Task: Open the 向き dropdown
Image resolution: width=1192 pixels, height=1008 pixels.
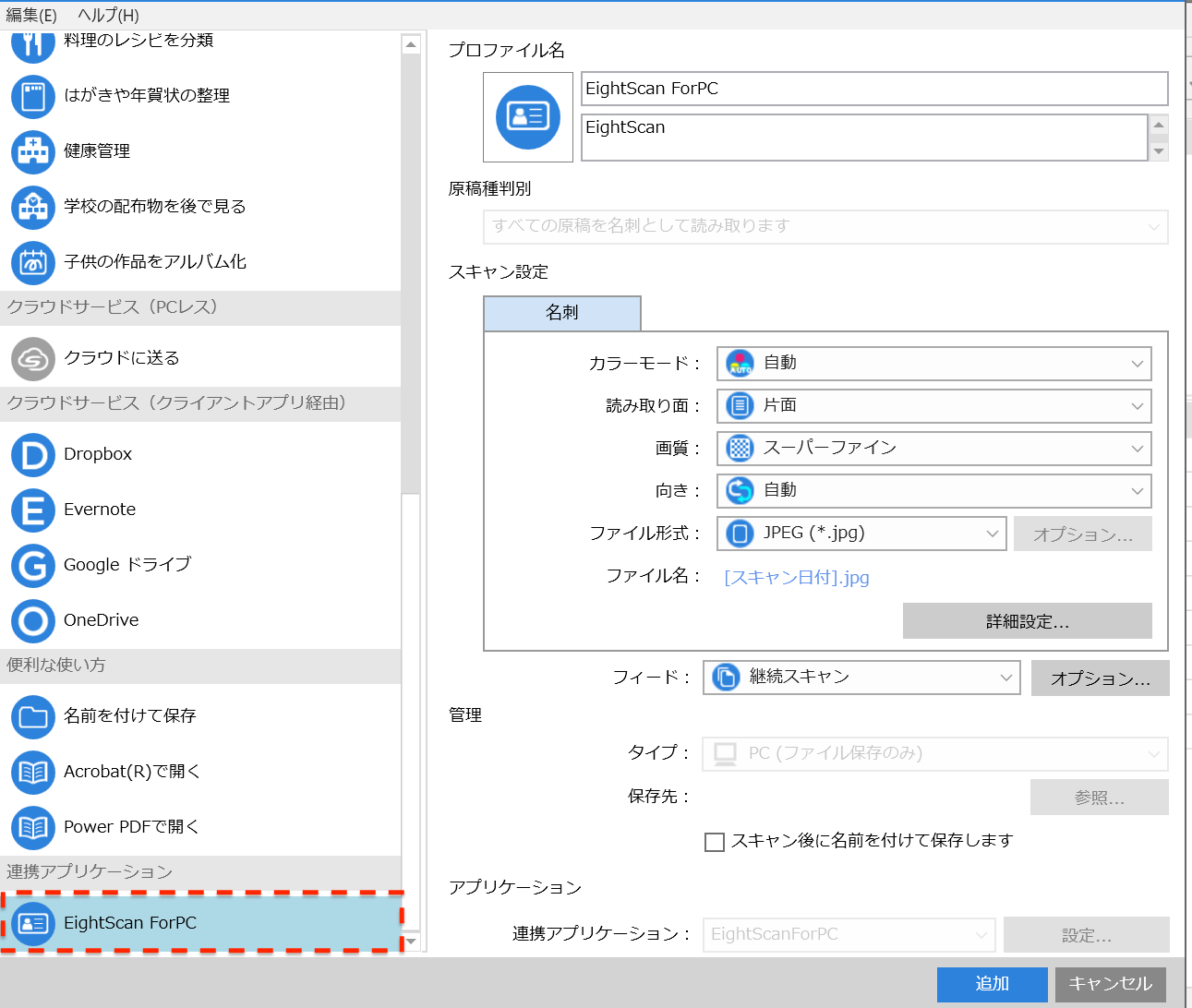Action: [x=934, y=491]
